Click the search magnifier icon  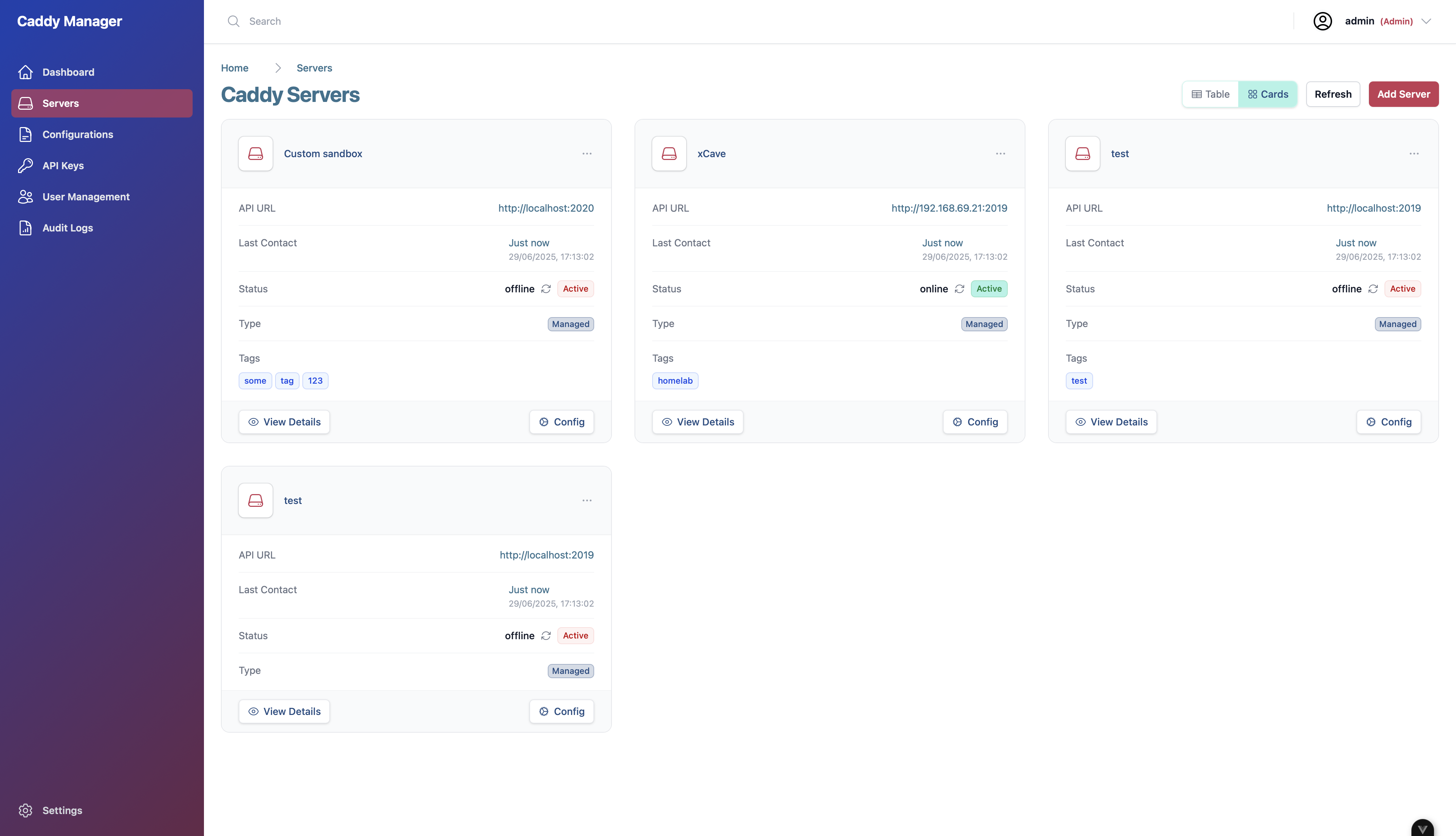[234, 21]
